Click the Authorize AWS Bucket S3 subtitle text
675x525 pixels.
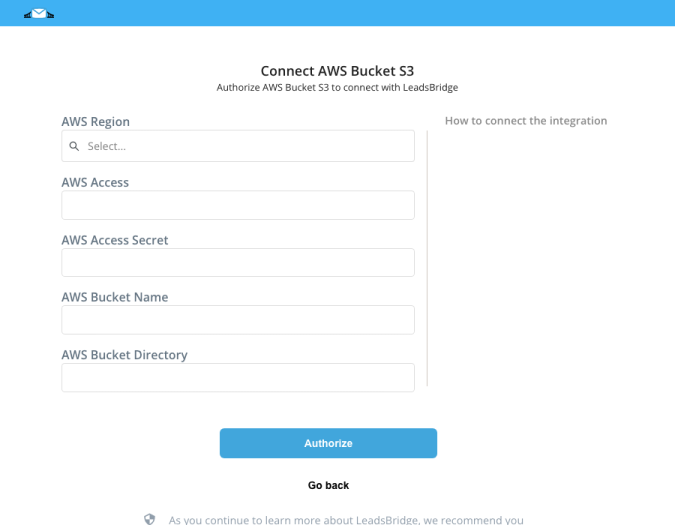(338, 88)
